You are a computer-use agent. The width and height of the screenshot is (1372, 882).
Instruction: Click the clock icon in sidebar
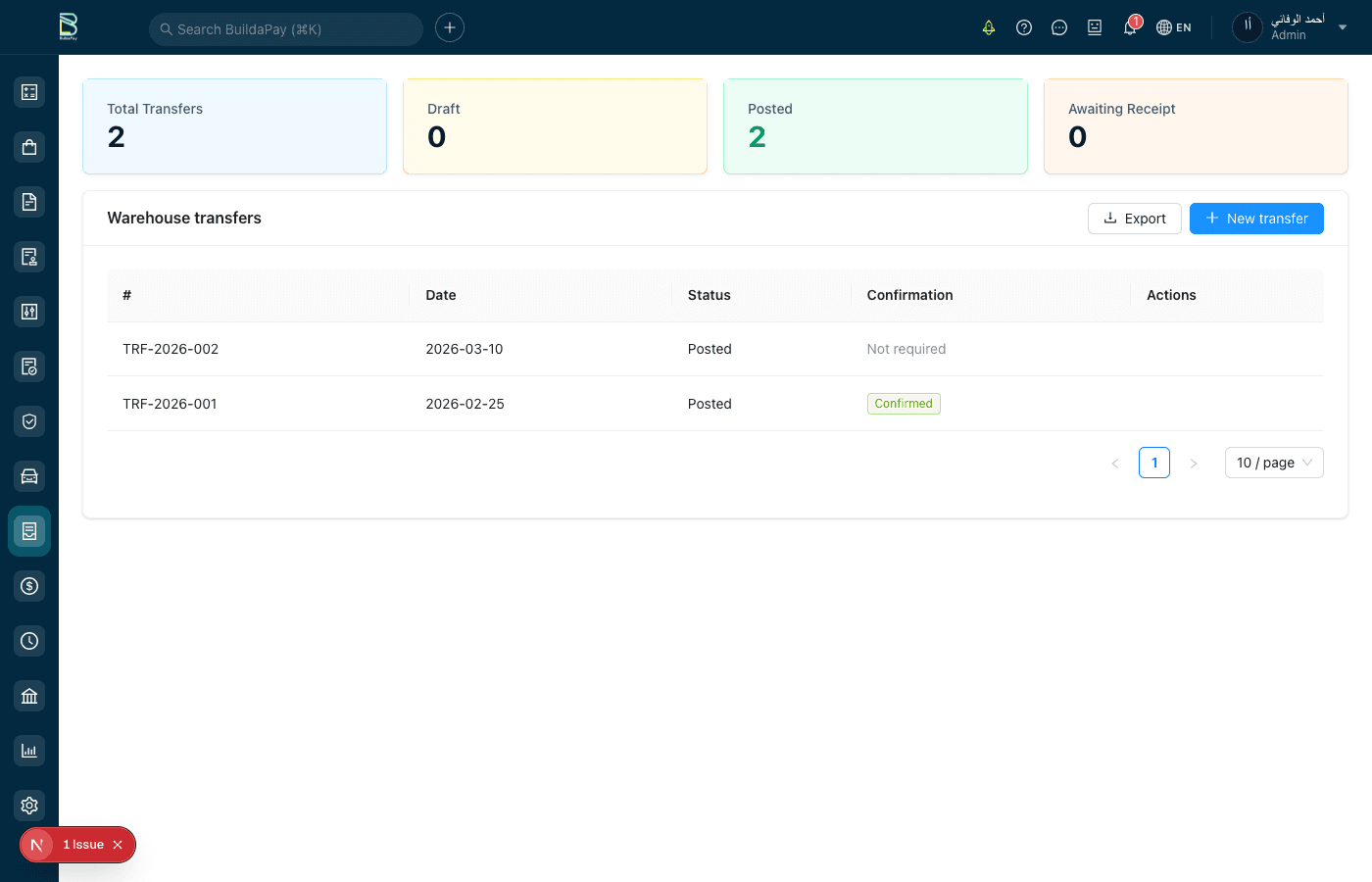click(29, 641)
